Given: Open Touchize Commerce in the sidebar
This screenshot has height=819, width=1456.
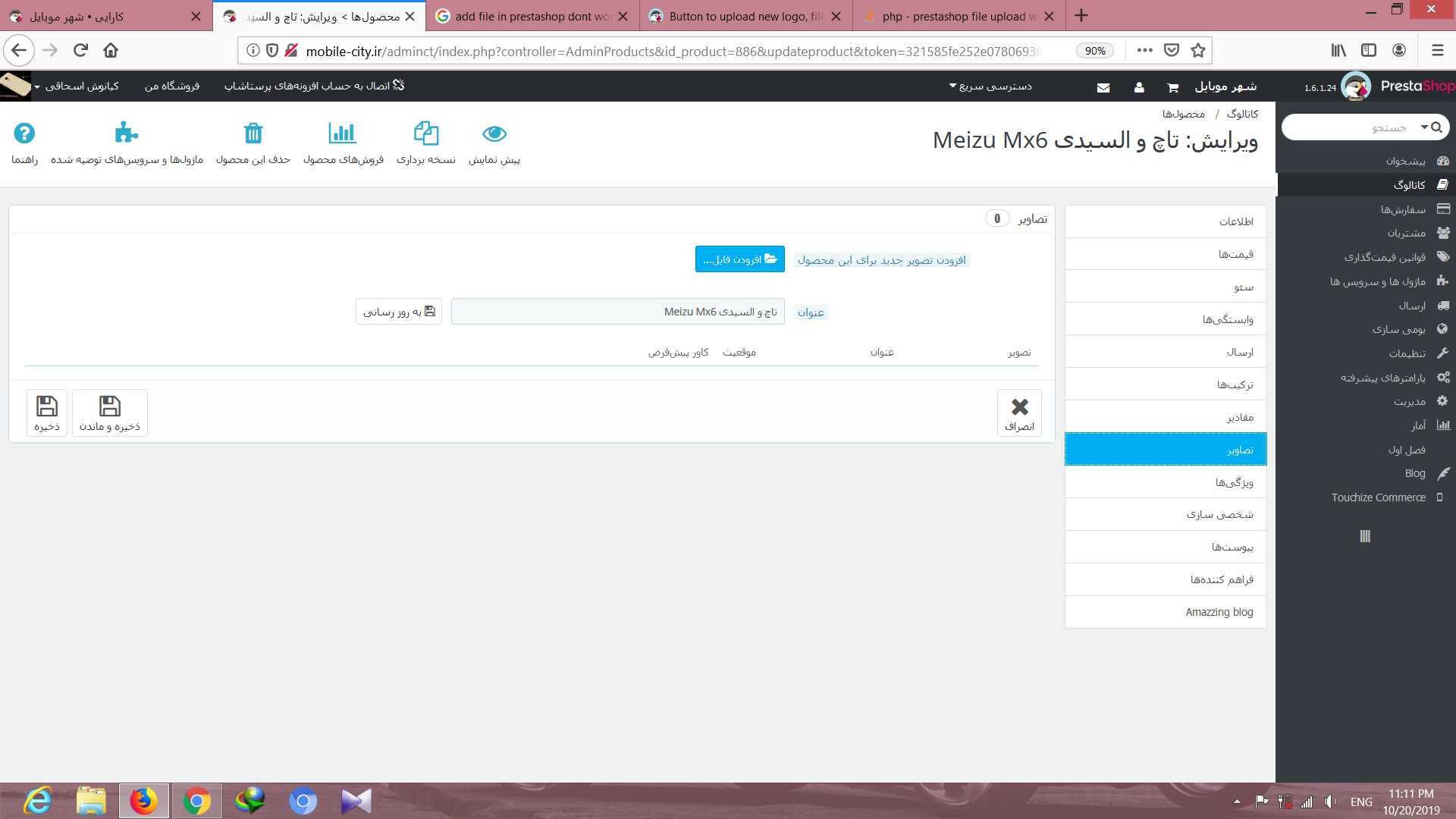Looking at the screenshot, I should click(x=1365, y=497).
